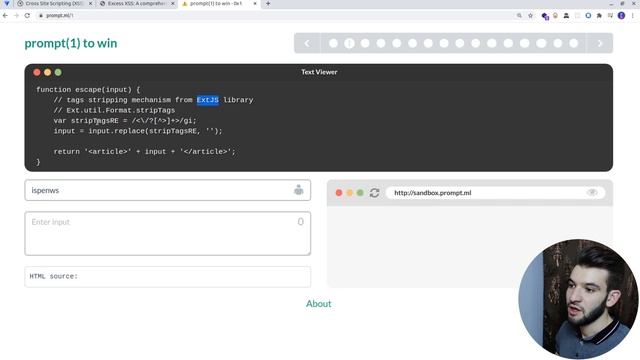Screen dimensions: 640x360
Task: Switch to the Cross Site Scripting (XSS) tab
Action: [54, 3]
